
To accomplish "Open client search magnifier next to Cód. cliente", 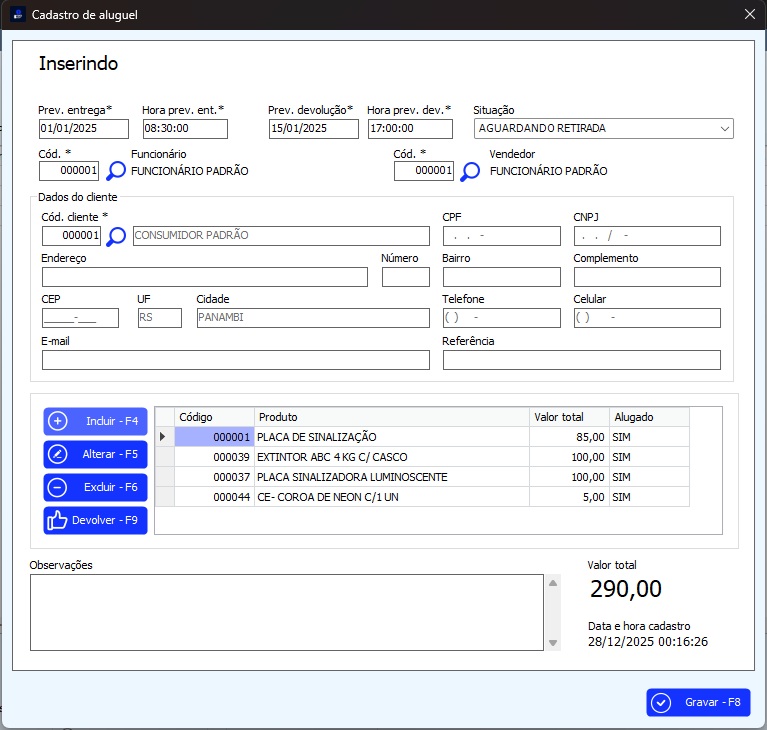I will coord(116,236).
